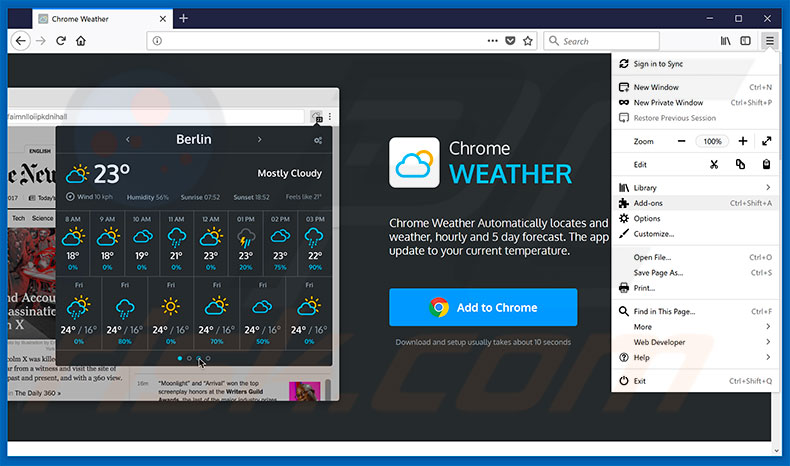Open a New Private Window
This screenshot has width=790, height=466.
[695, 103]
